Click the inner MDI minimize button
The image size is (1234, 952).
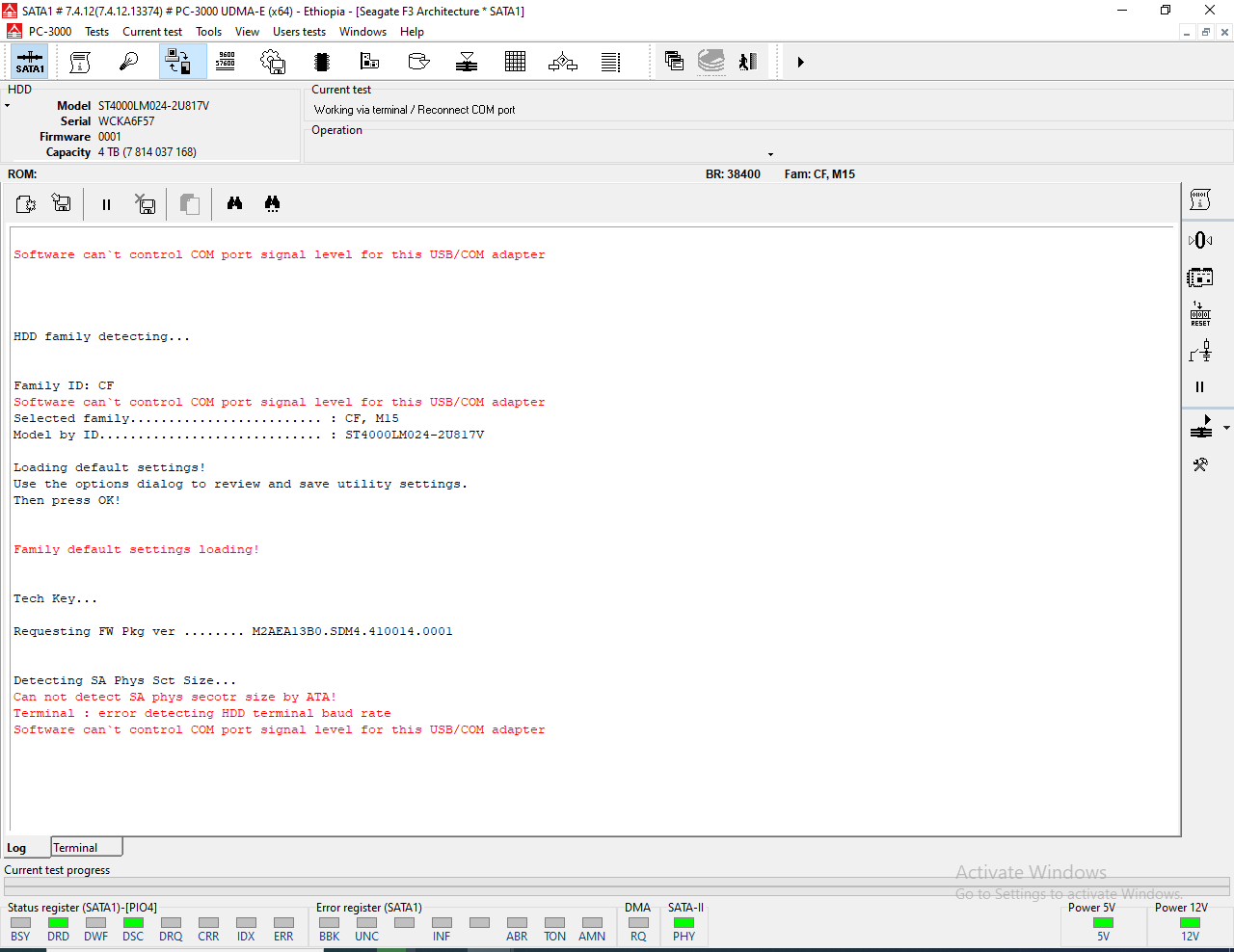1187,32
